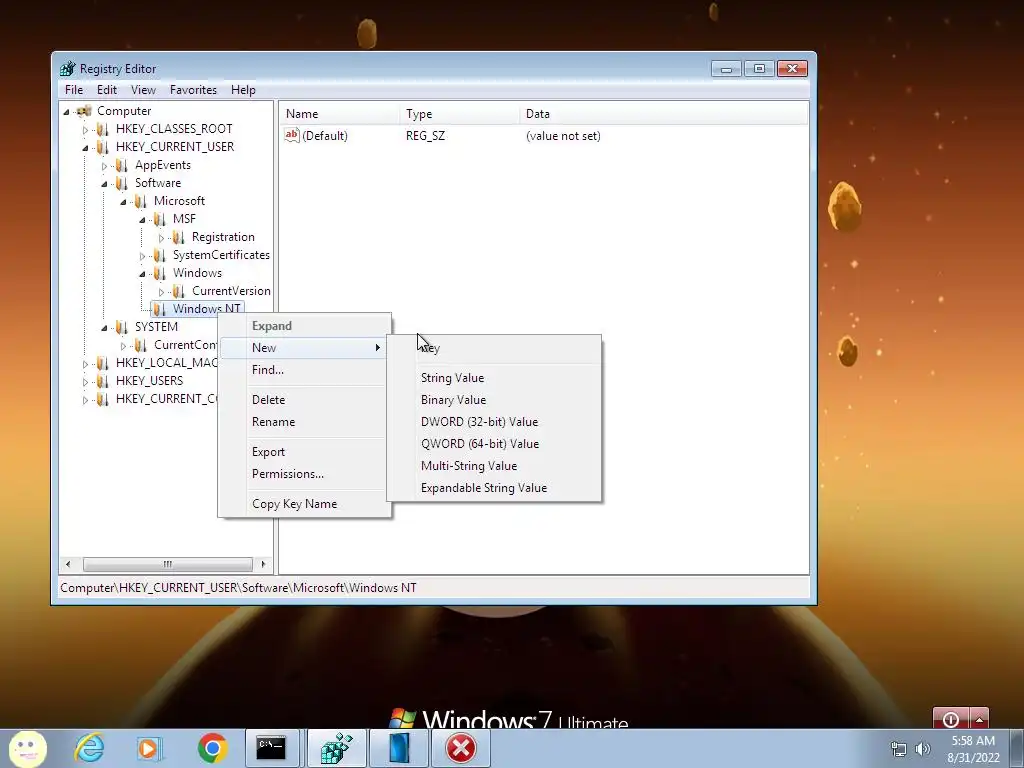Image resolution: width=1024 pixels, height=768 pixels.
Task: Choose Rename in the context menu
Action: point(304,422)
